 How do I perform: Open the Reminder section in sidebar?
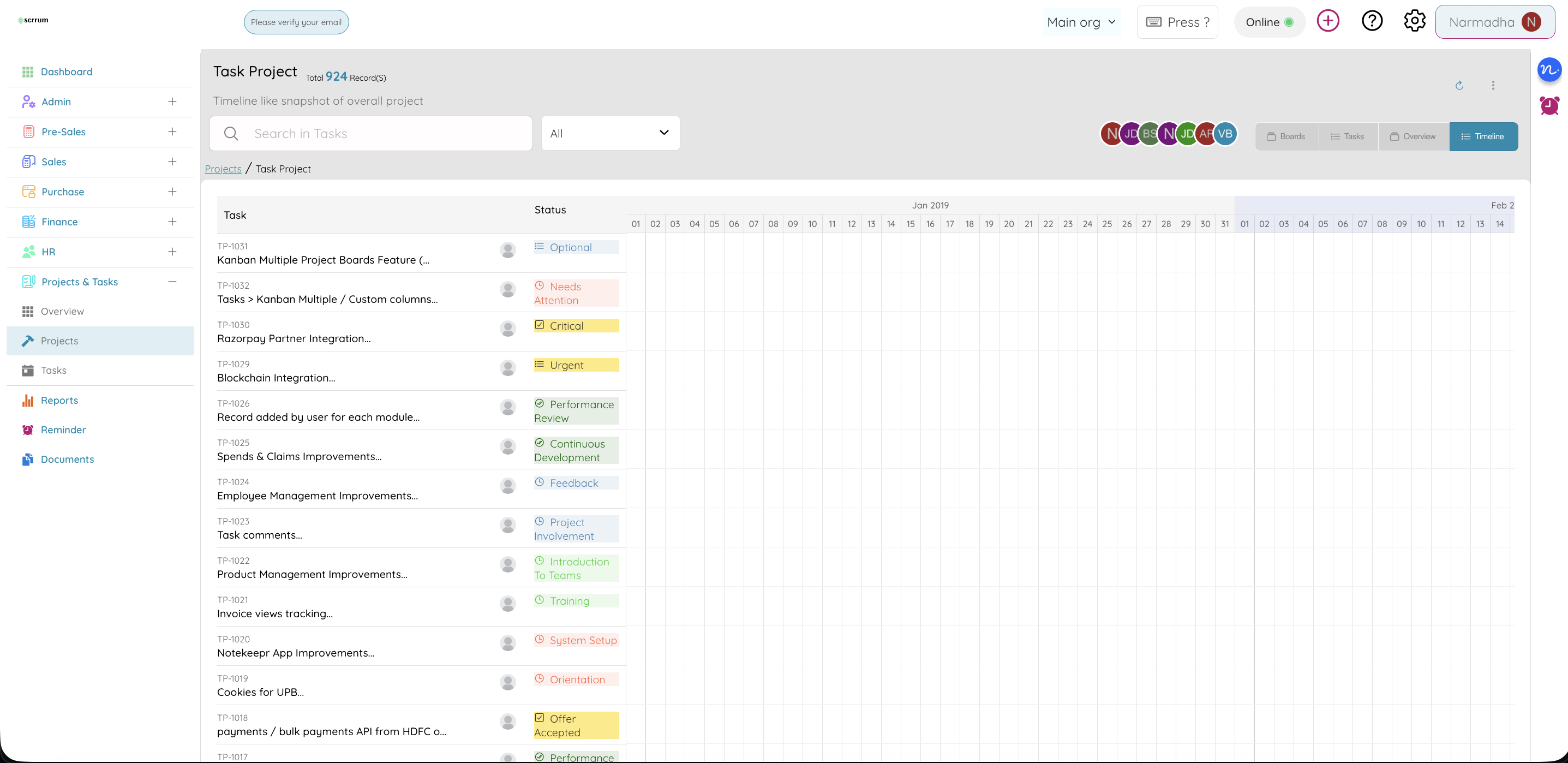[x=63, y=430]
